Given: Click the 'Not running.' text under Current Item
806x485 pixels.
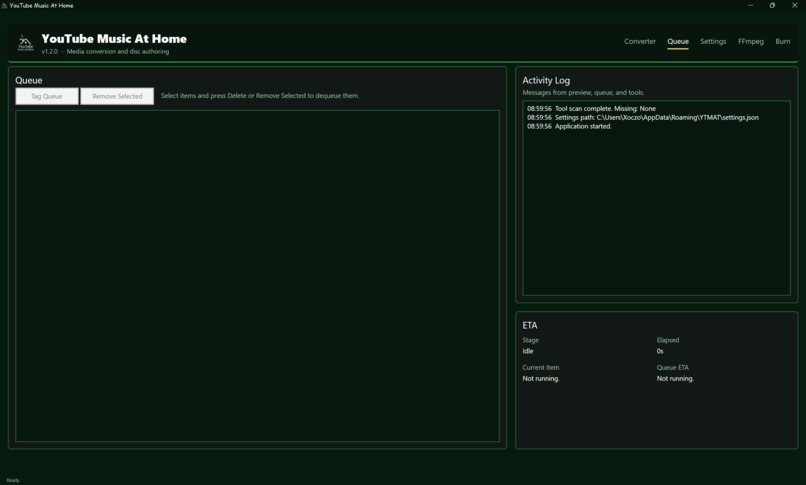Looking at the screenshot, I should pyautogui.click(x=541, y=379).
